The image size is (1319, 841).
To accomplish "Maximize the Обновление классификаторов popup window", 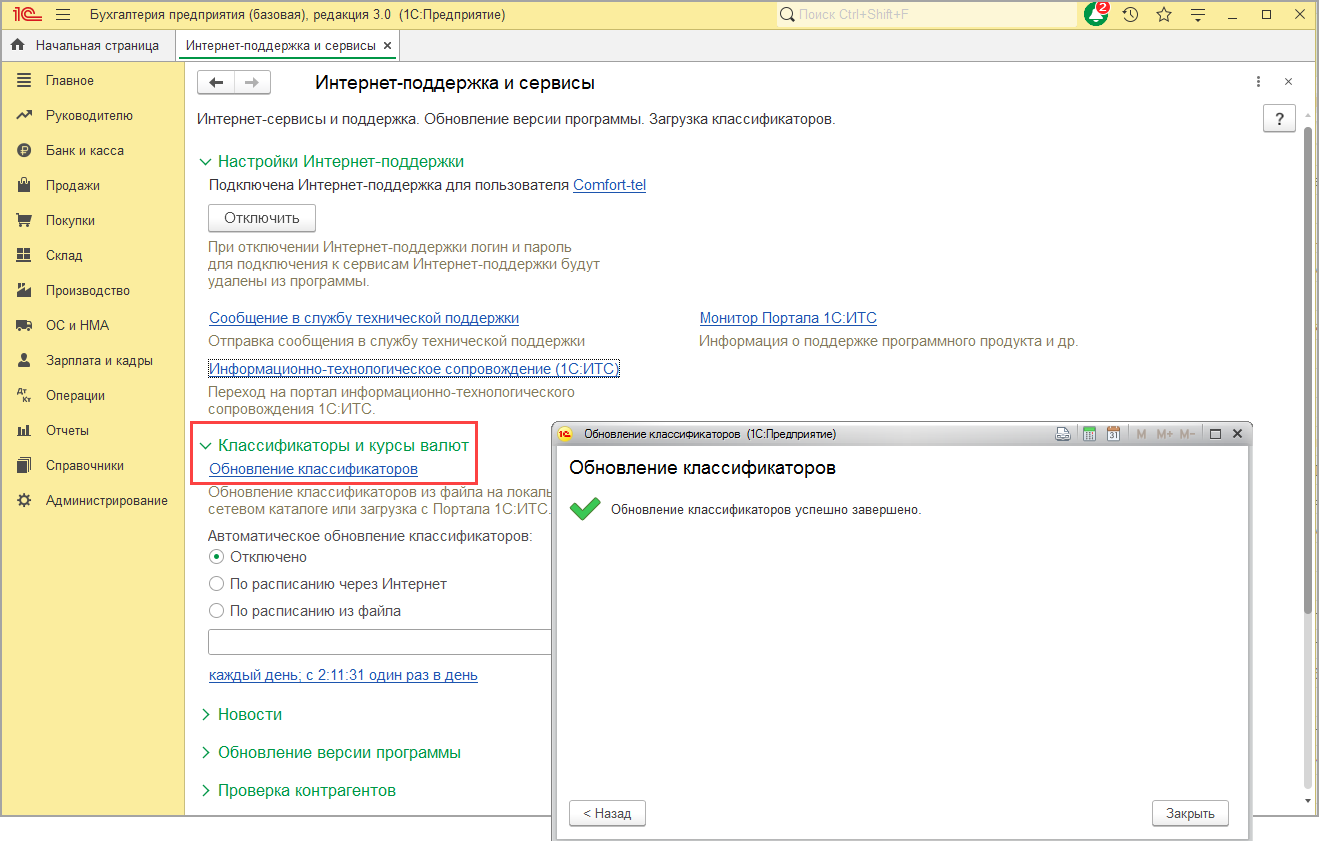I will (x=1216, y=434).
